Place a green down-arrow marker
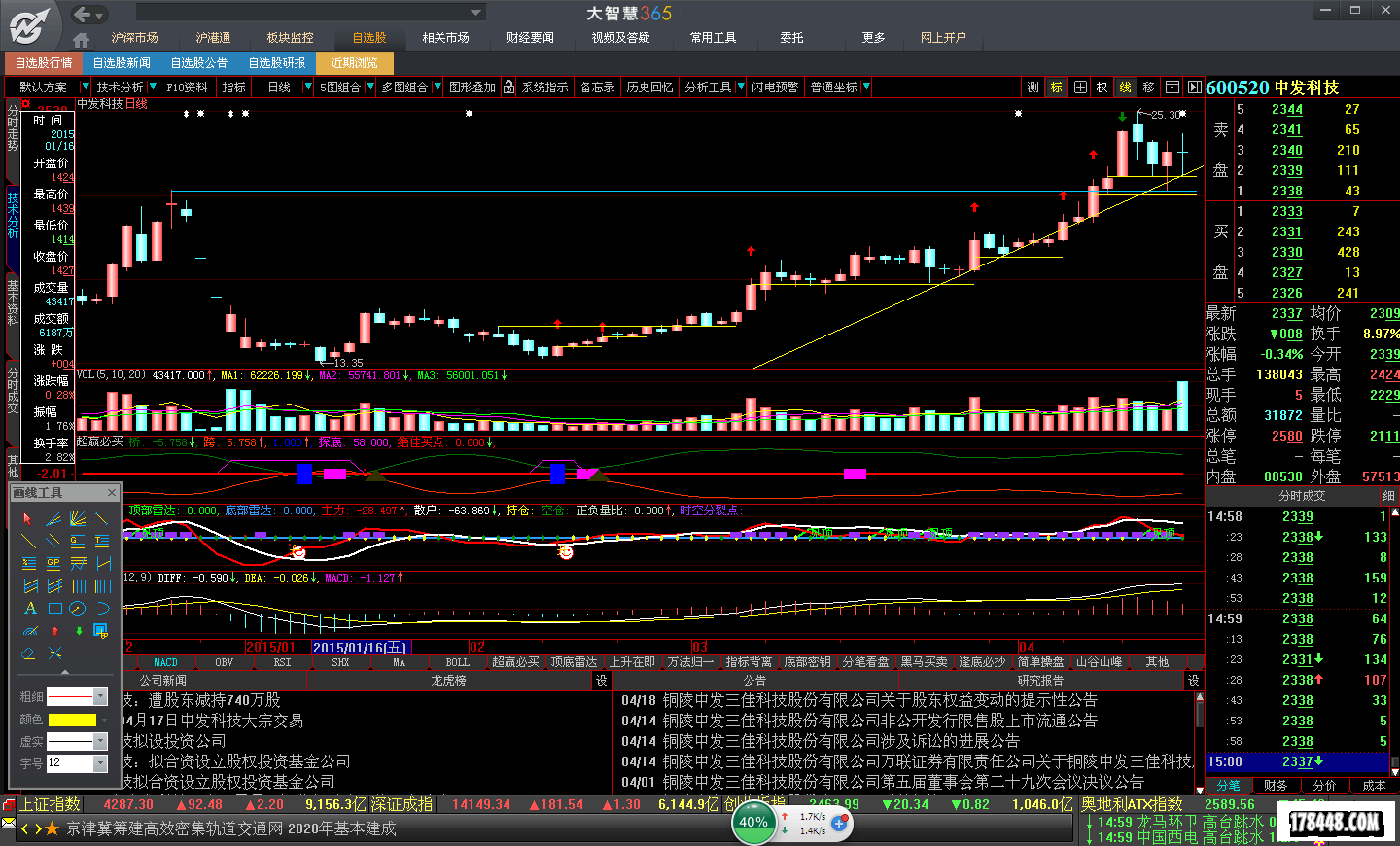The width and height of the screenshot is (1400, 846). [79, 631]
